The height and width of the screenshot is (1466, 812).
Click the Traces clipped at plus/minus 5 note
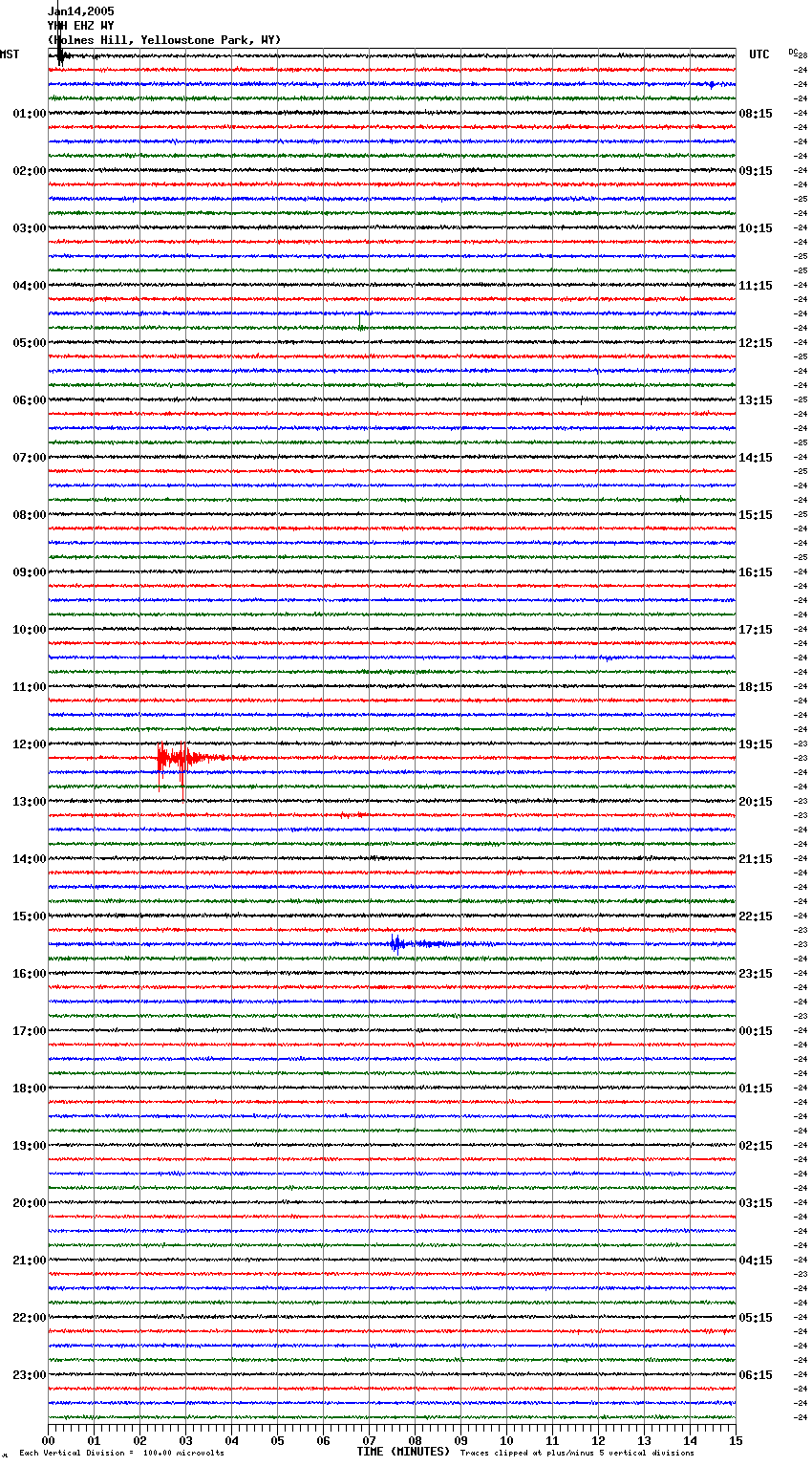coord(578,1453)
